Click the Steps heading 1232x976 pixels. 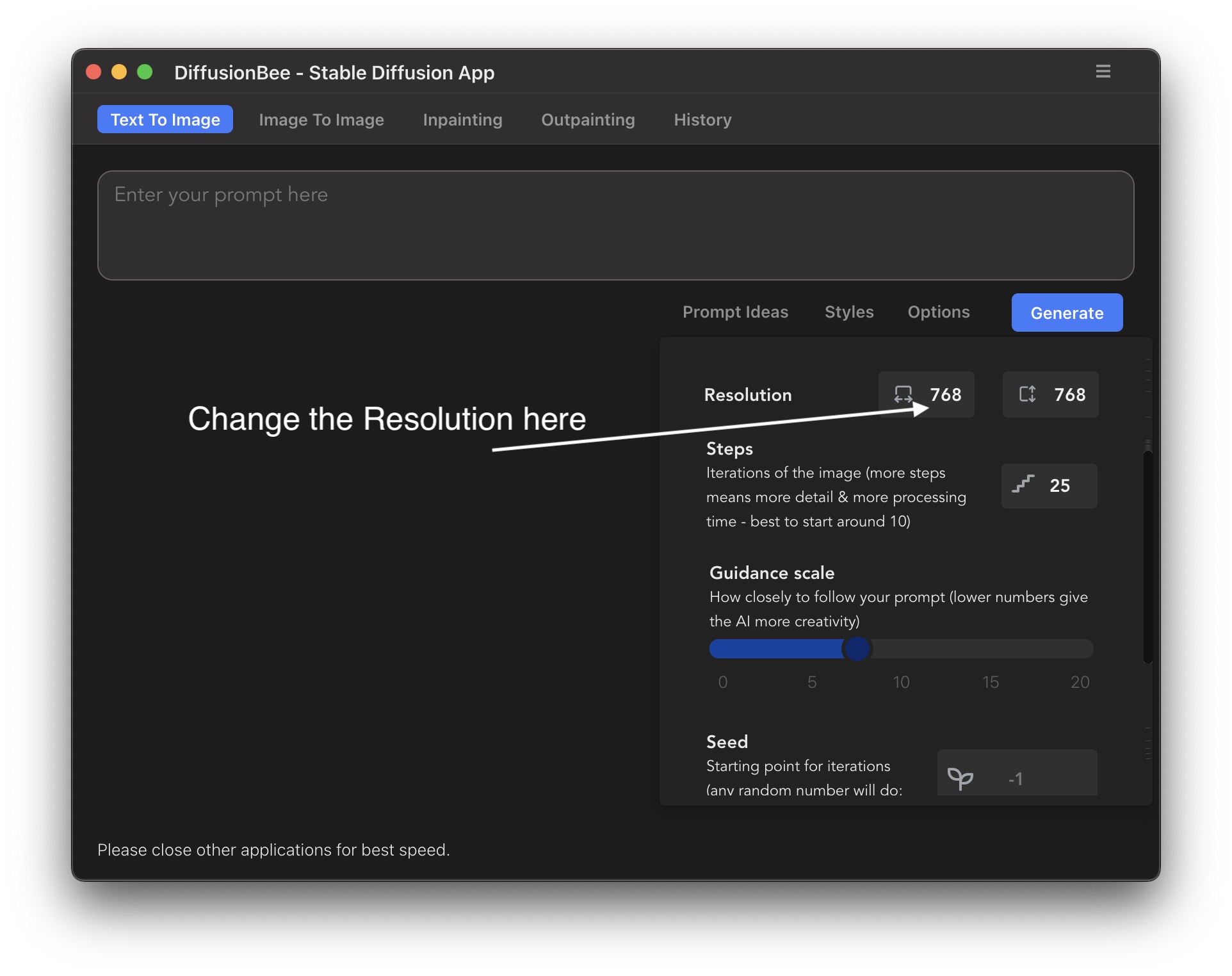[x=729, y=448]
